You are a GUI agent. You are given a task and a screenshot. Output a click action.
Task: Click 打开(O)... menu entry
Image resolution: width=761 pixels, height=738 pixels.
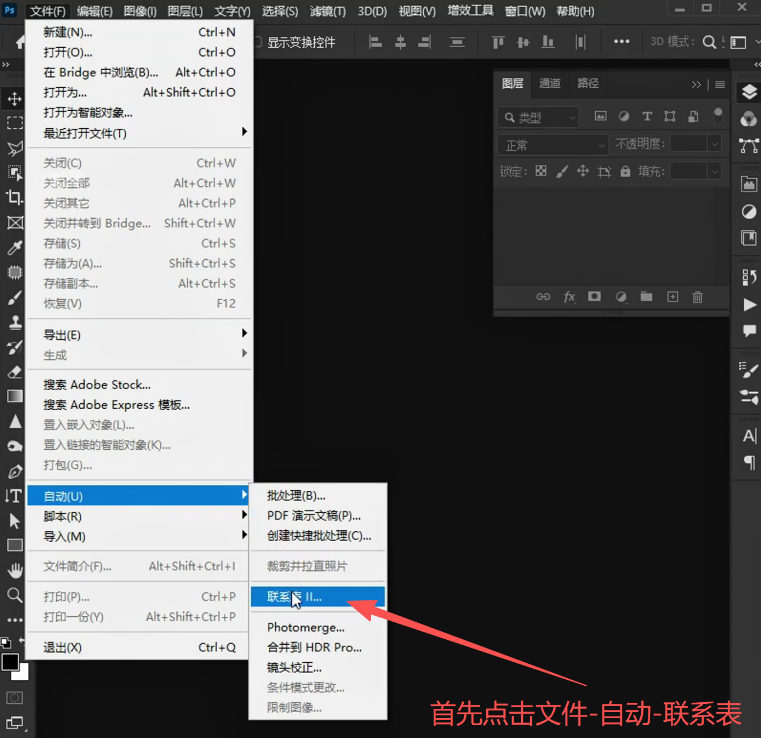coord(140,52)
